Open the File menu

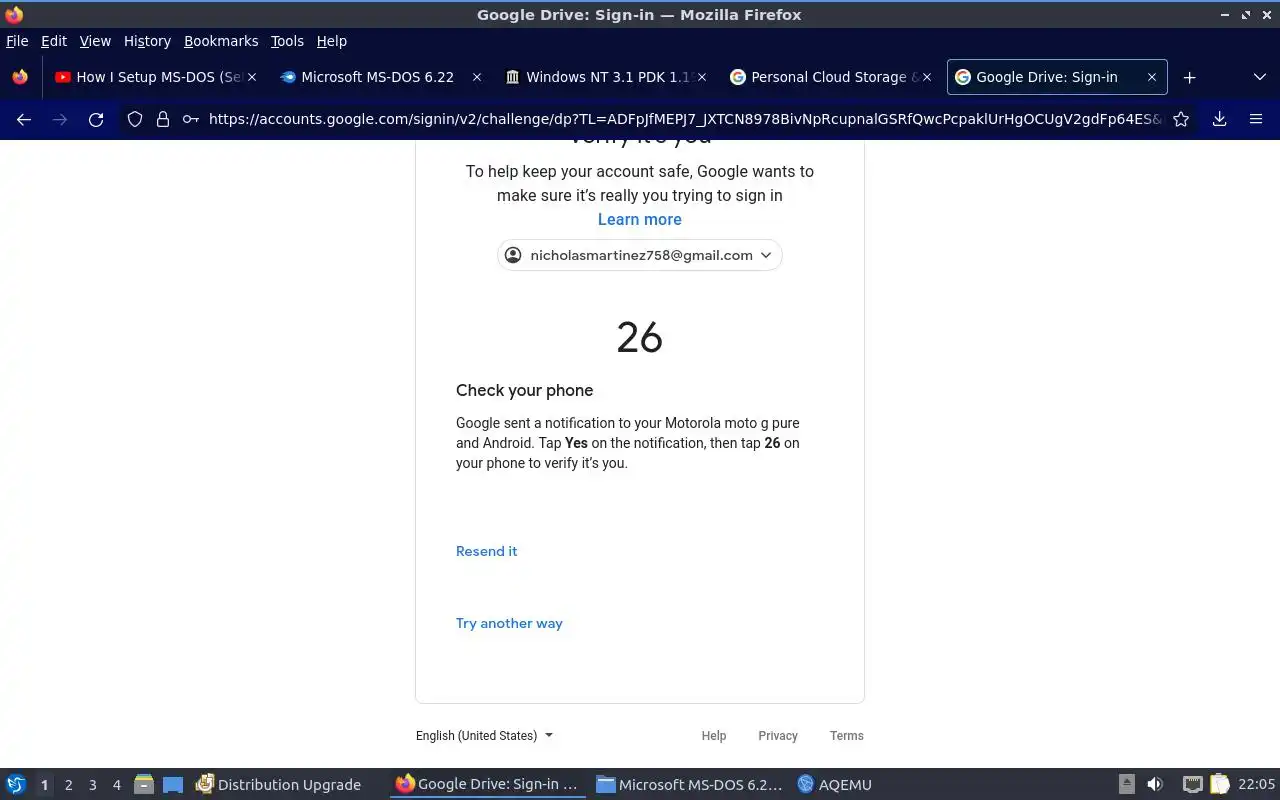click(x=17, y=41)
